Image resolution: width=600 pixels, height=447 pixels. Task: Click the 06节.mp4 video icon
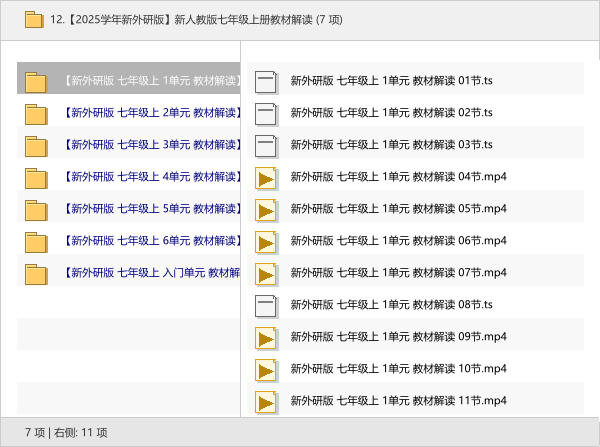point(266,242)
